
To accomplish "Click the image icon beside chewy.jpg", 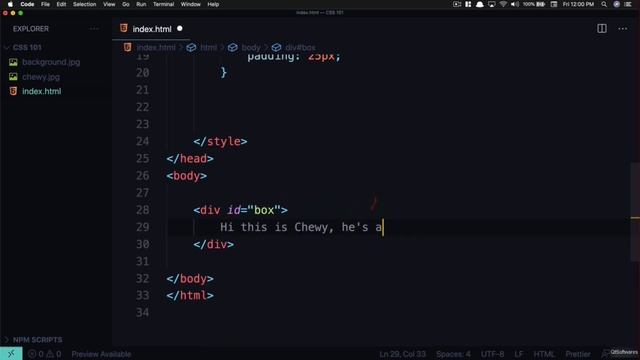I will coord(13,77).
